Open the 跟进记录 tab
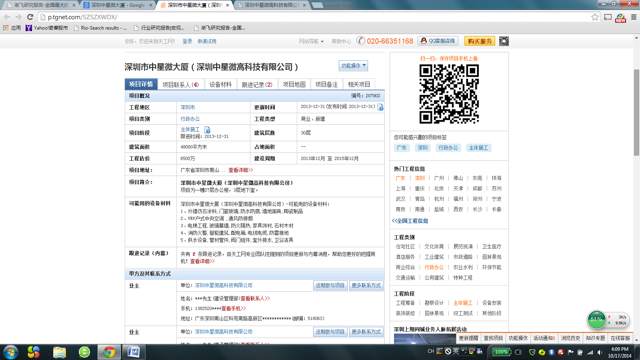 click(x=257, y=84)
